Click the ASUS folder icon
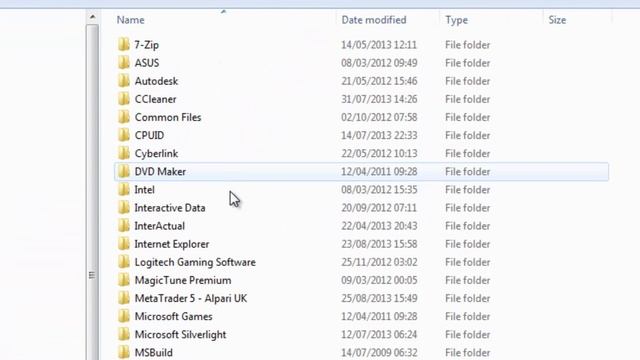The height and width of the screenshot is (360, 640). (124, 62)
